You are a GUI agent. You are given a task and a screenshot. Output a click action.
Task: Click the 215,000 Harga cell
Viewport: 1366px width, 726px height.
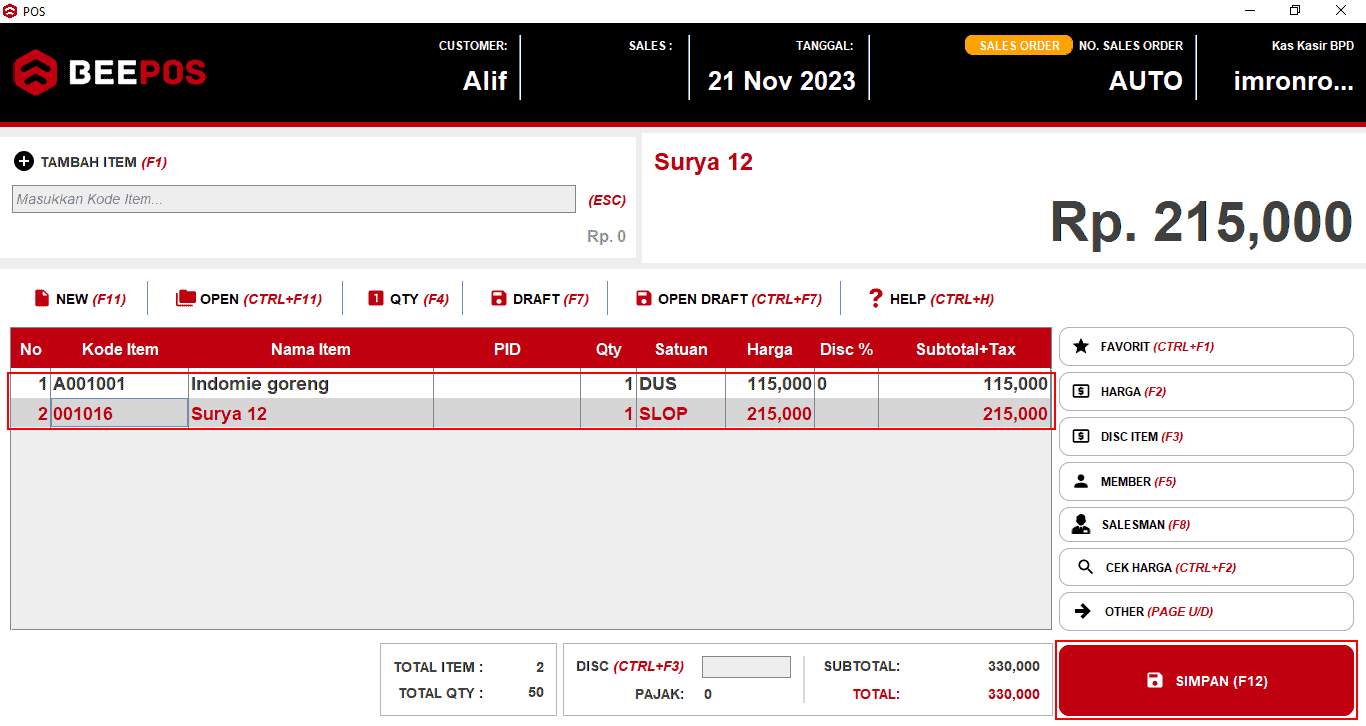pyautogui.click(x=770, y=414)
